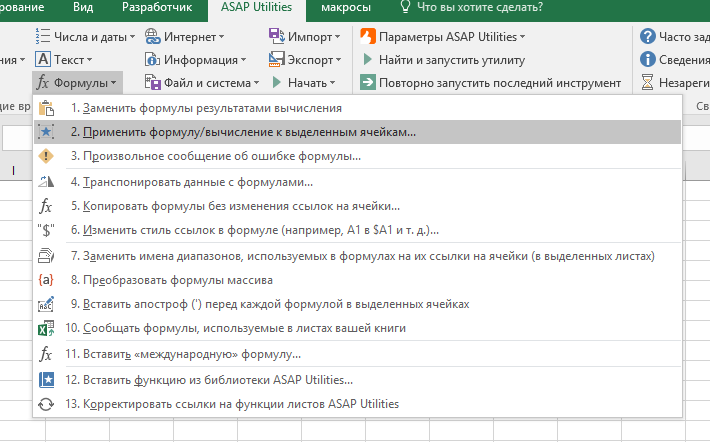Click the transpose data with formulas icon
Image resolution: width=710 pixels, height=442 pixels.
(x=46, y=182)
